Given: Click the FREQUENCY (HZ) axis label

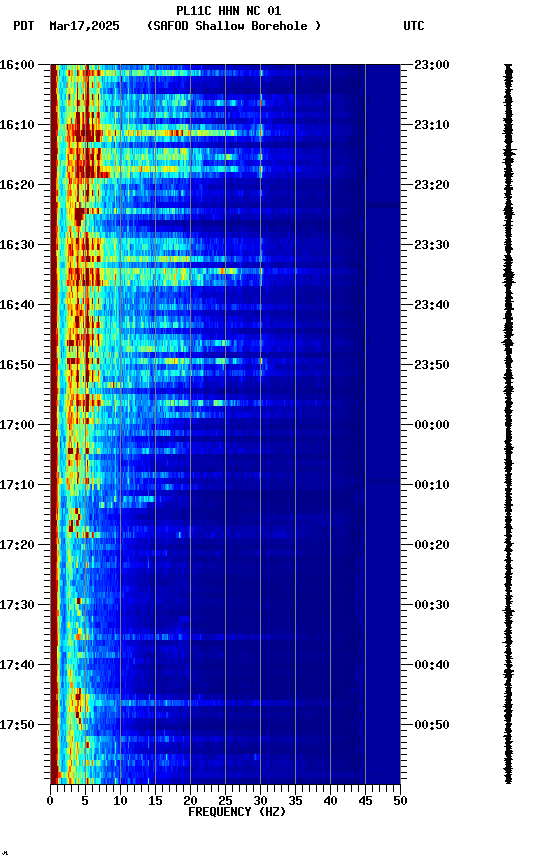Looking at the screenshot, I should (x=237, y=812).
